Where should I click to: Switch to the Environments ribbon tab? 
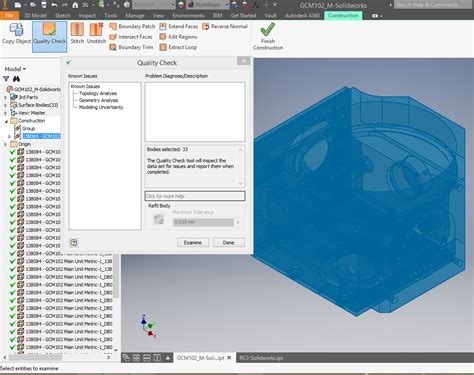(x=188, y=15)
